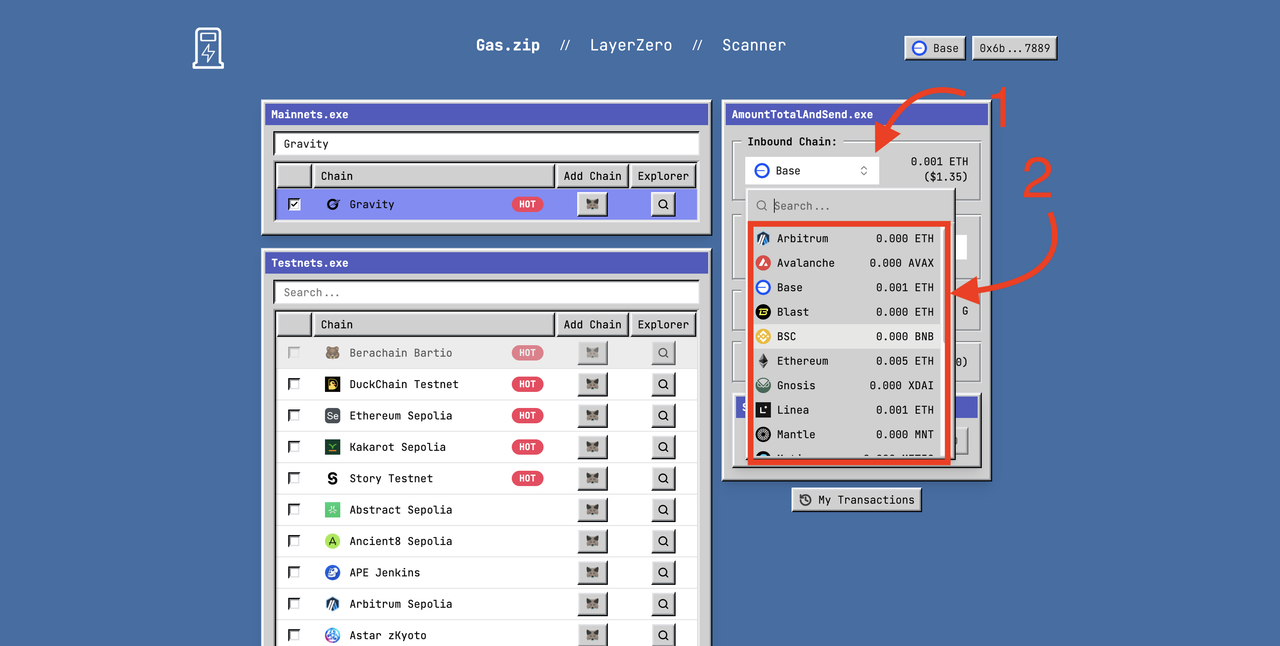Viewport: 1280px width, 646px height.
Task: Go to the LayerZero page
Action: coord(631,45)
